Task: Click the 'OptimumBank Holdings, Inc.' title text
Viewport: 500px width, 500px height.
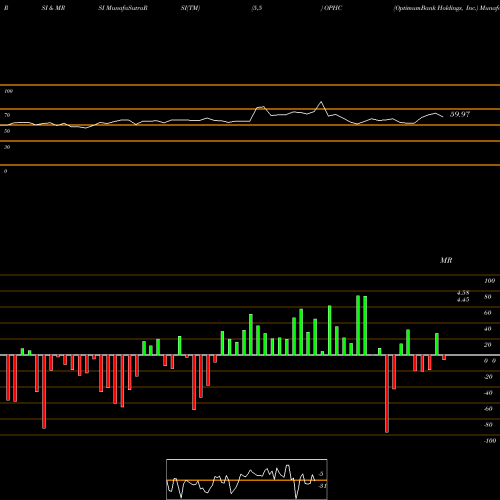Action: point(436,8)
